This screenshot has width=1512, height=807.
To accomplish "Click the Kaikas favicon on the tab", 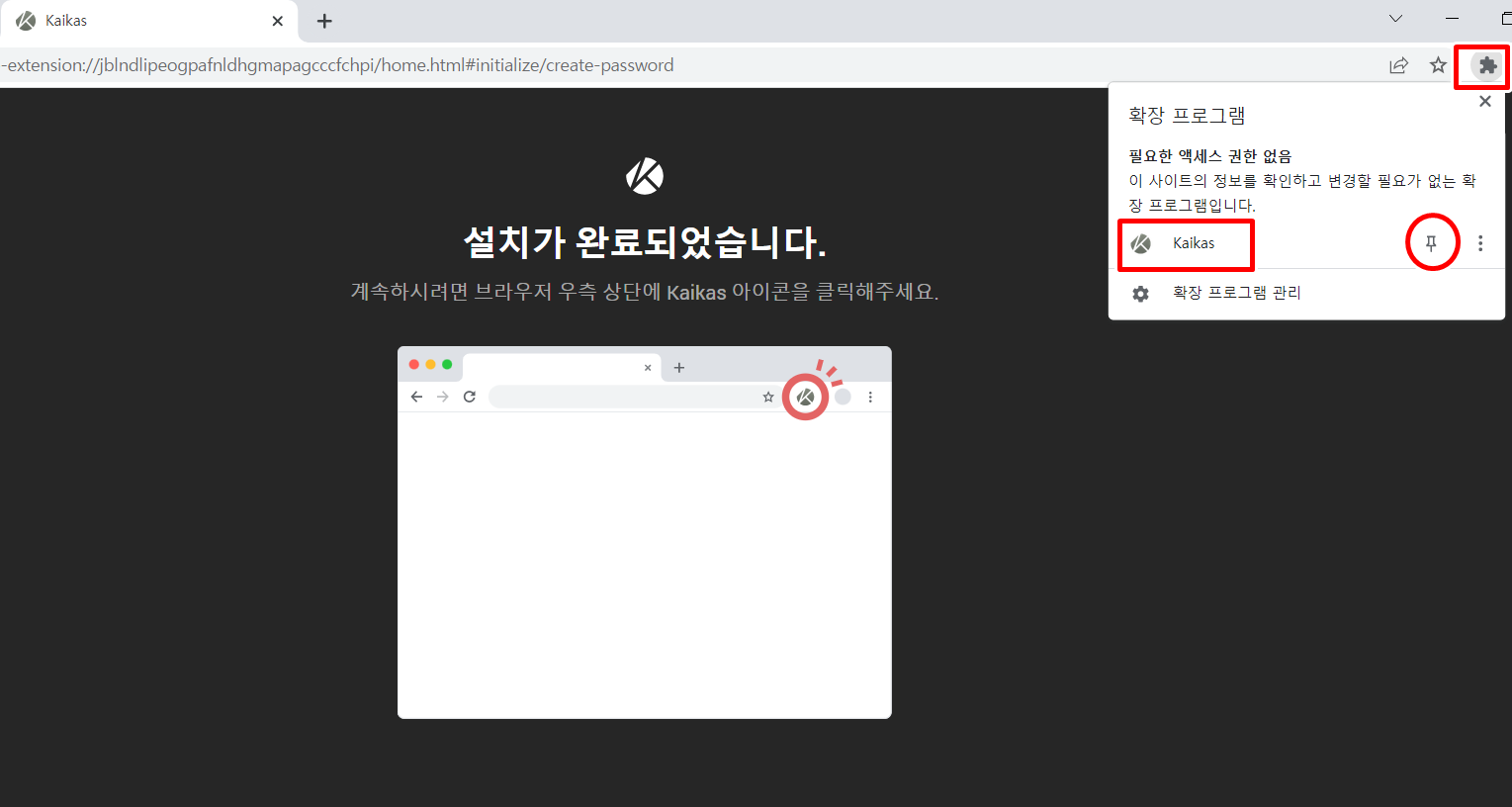I will (26, 21).
